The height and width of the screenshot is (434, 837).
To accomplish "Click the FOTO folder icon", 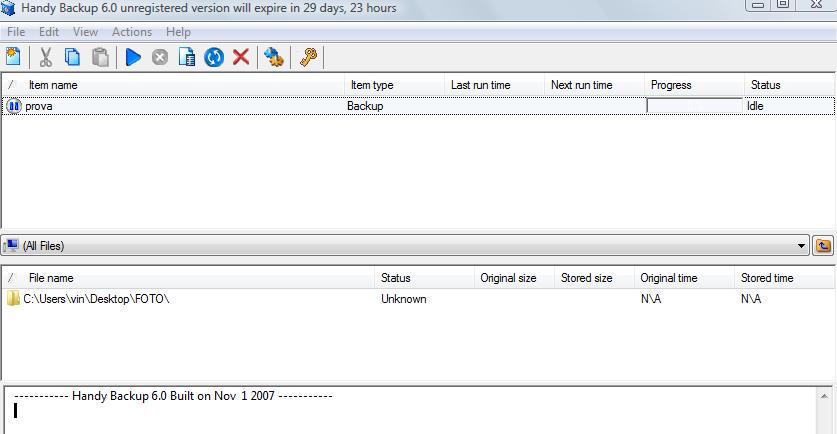I will click(13, 298).
